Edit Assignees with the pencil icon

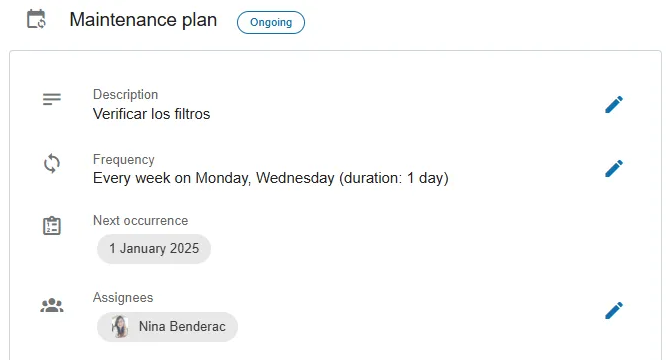click(614, 311)
